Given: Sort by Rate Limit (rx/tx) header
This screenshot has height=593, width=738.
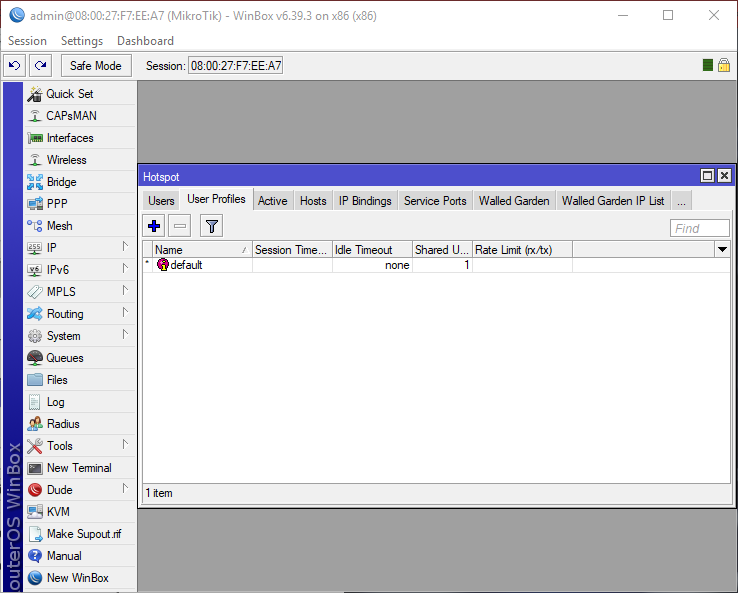Looking at the screenshot, I should (522, 250).
